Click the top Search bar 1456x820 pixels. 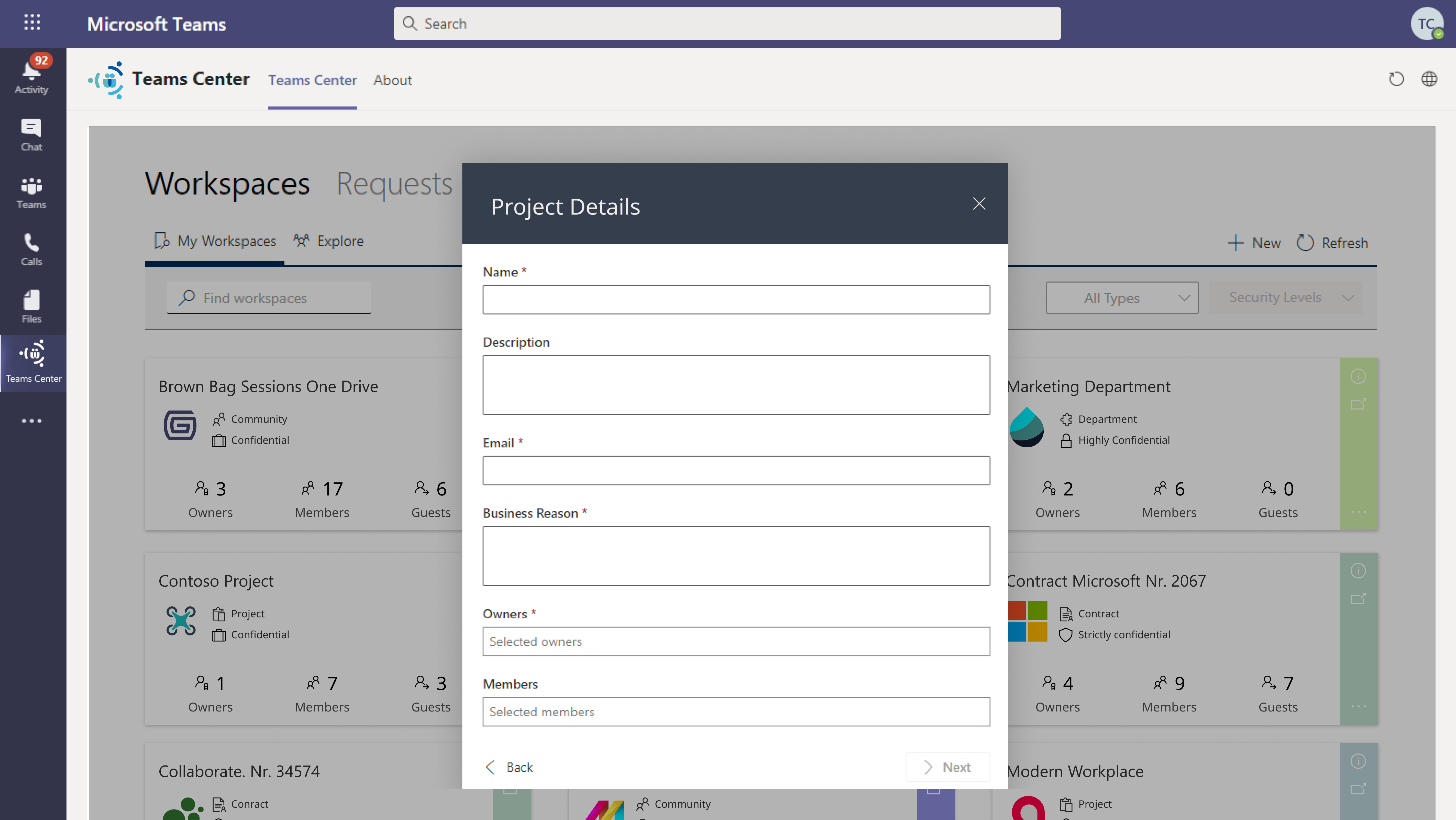click(727, 24)
